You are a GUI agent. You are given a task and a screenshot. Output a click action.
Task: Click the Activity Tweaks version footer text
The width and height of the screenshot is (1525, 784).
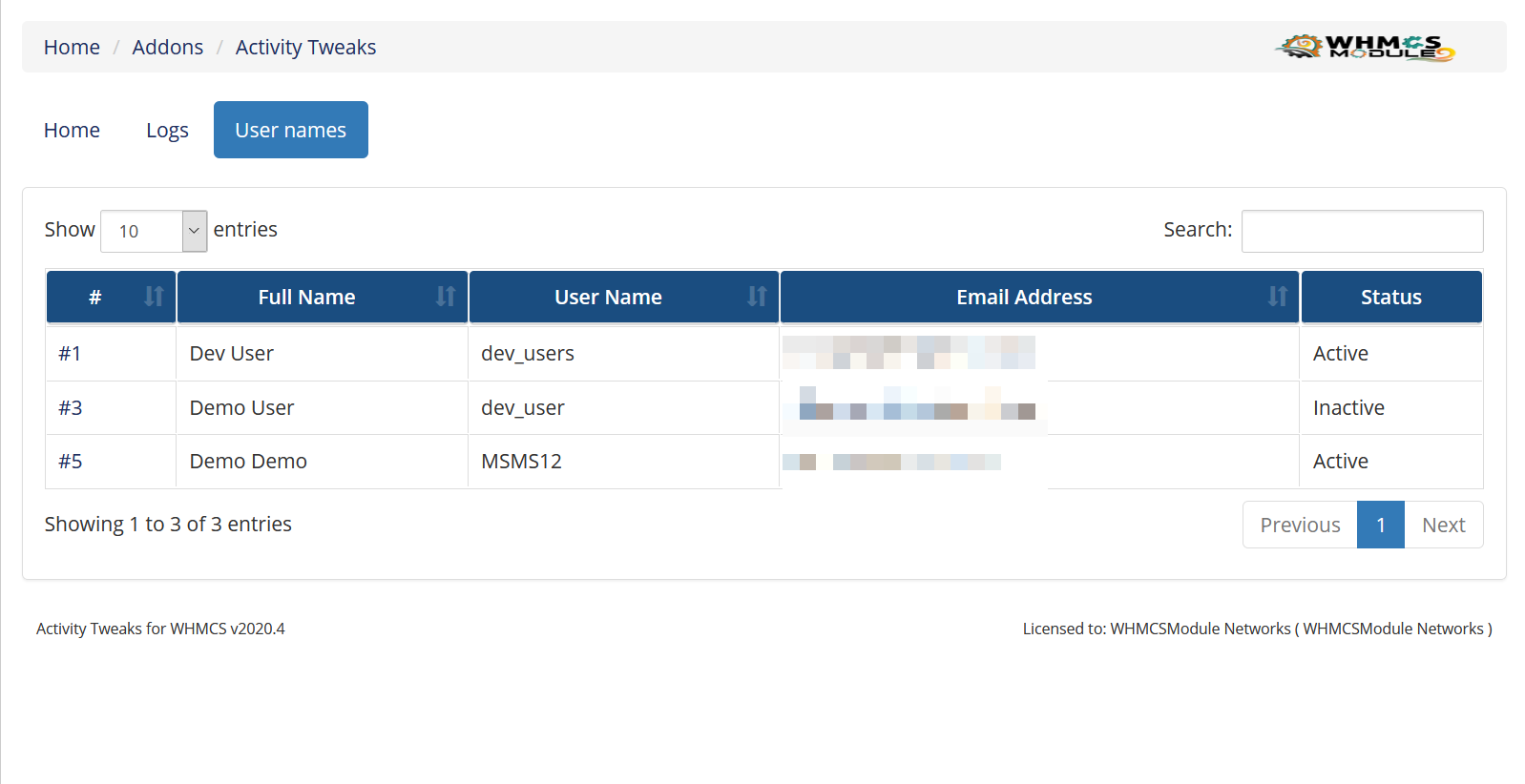tap(160, 629)
